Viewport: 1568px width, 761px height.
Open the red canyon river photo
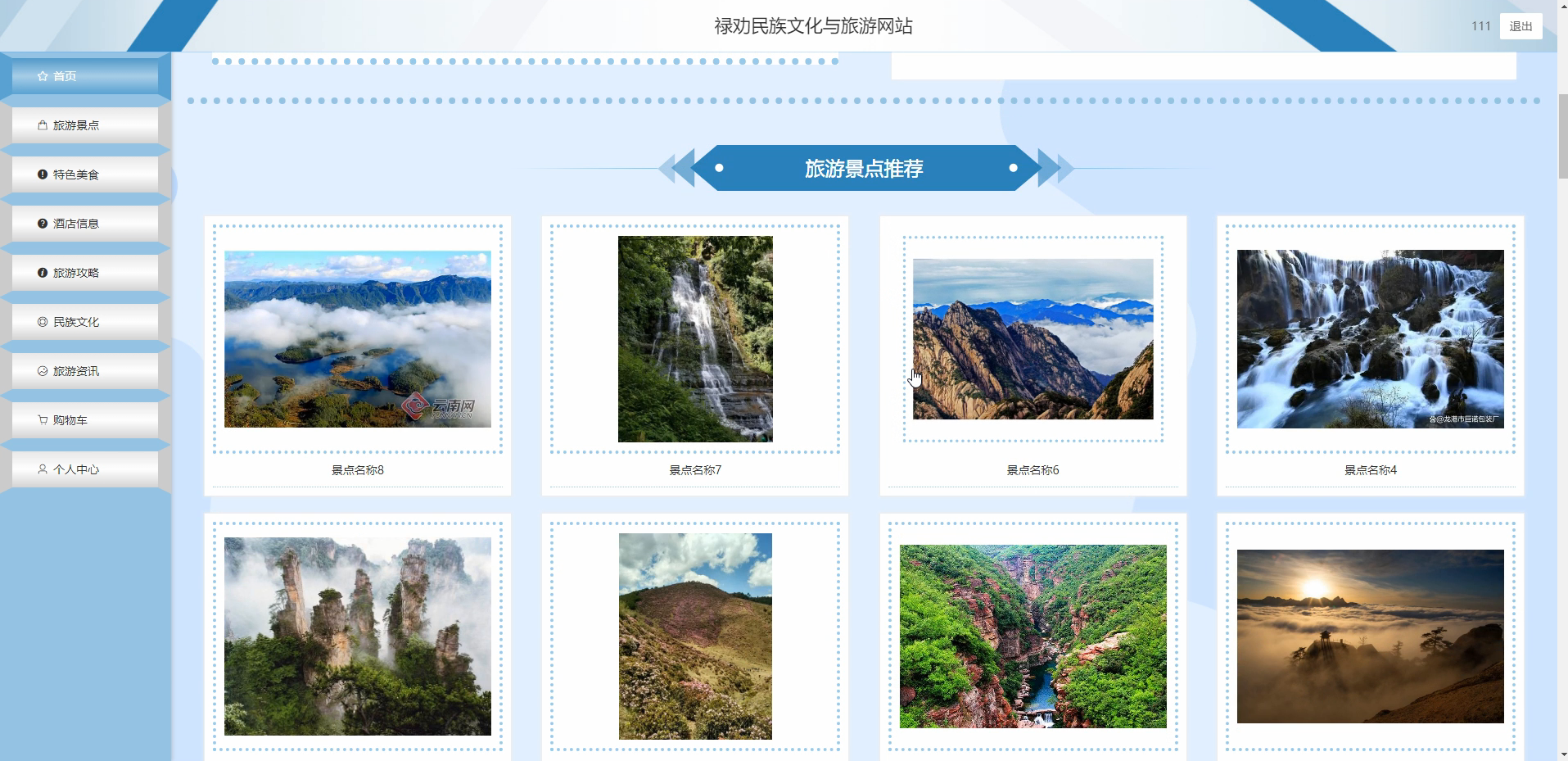tap(1033, 636)
